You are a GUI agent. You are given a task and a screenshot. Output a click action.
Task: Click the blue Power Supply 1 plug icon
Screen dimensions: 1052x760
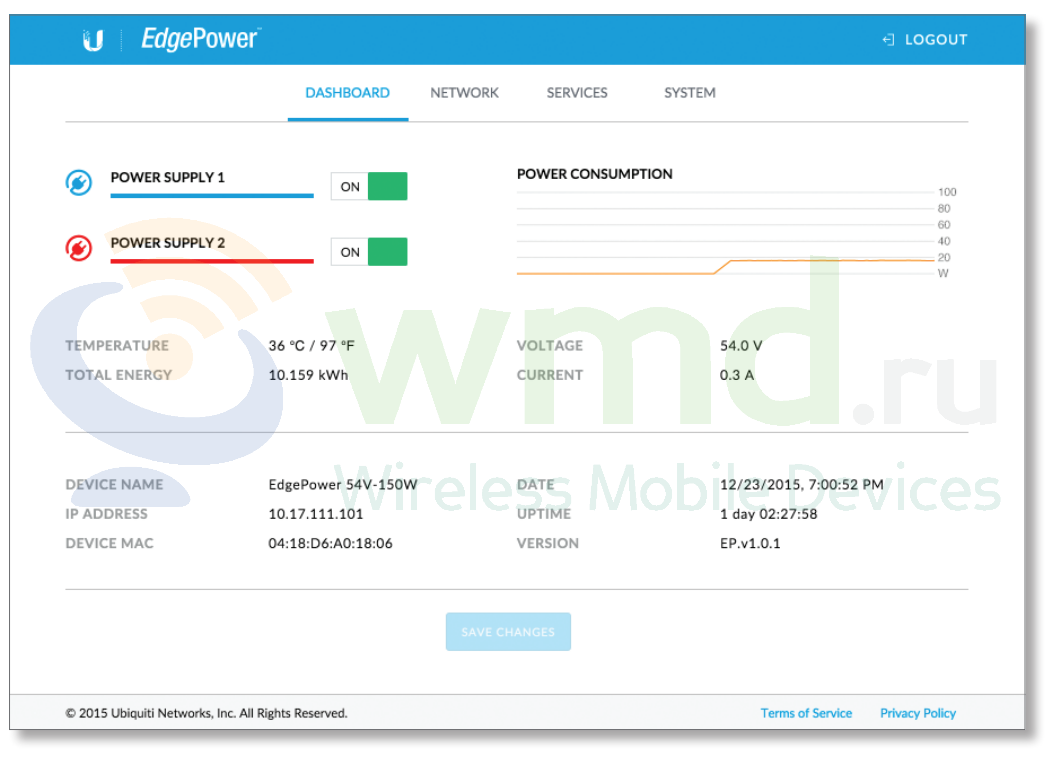pos(78,182)
